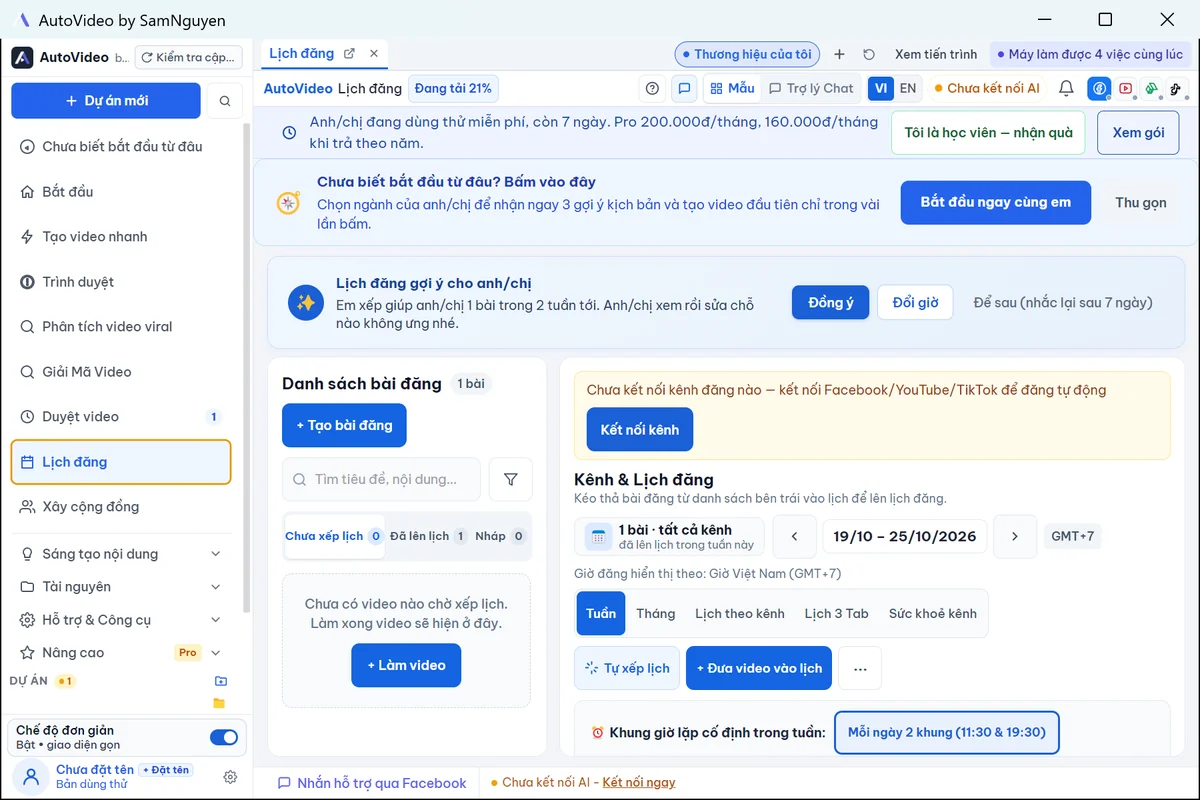Open the yellow project folder icon
1200x800 pixels.
(x=219, y=703)
